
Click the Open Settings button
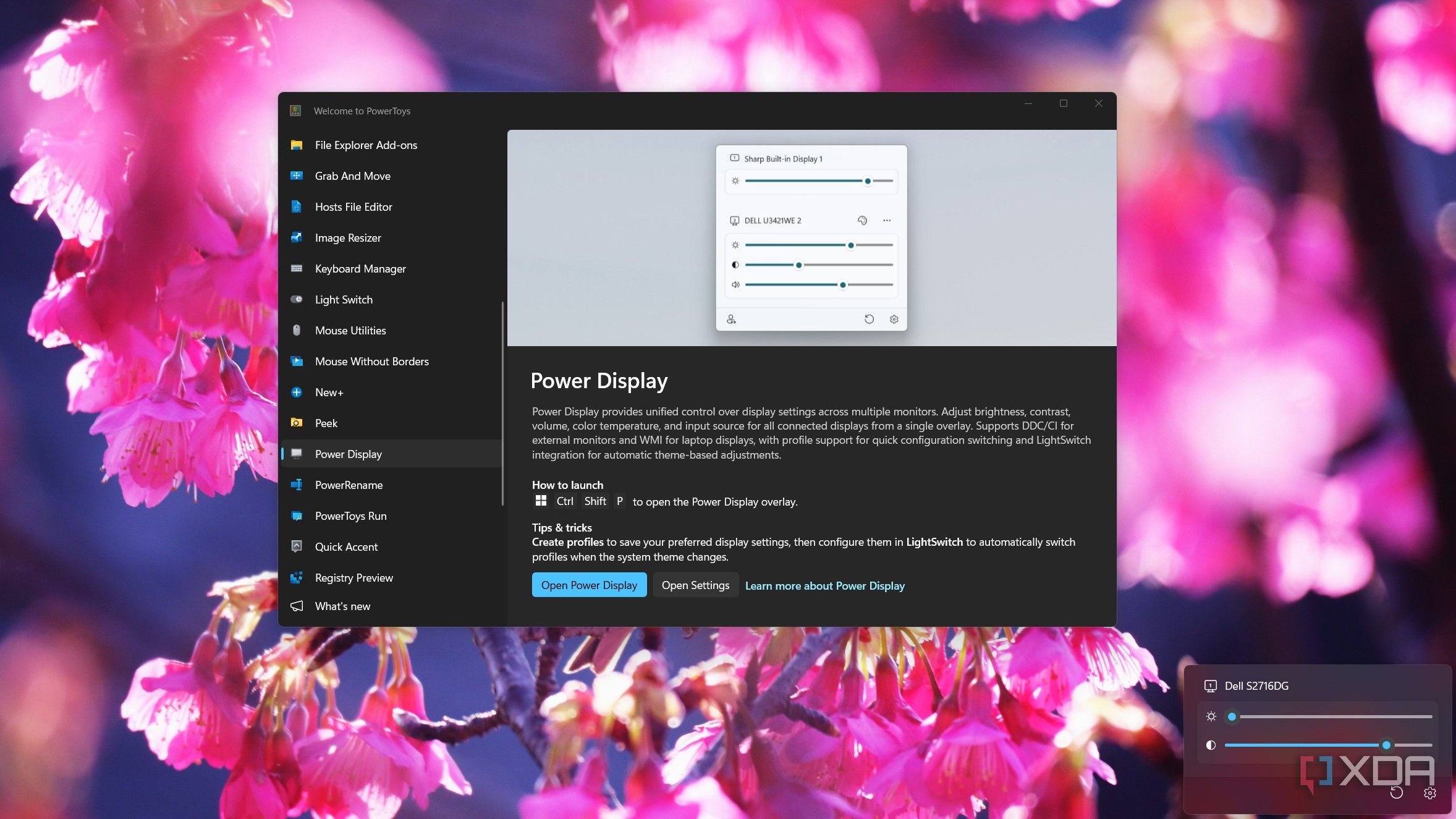pos(695,585)
